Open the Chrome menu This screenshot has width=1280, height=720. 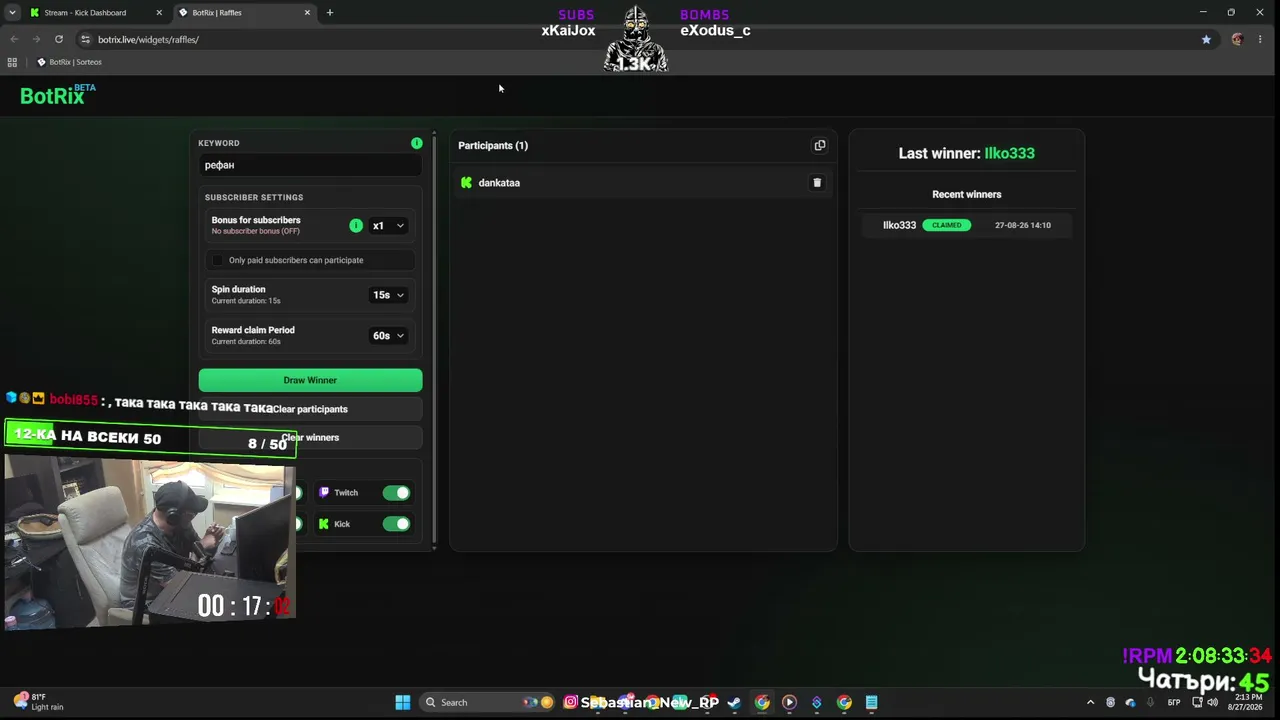tap(1262, 39)
